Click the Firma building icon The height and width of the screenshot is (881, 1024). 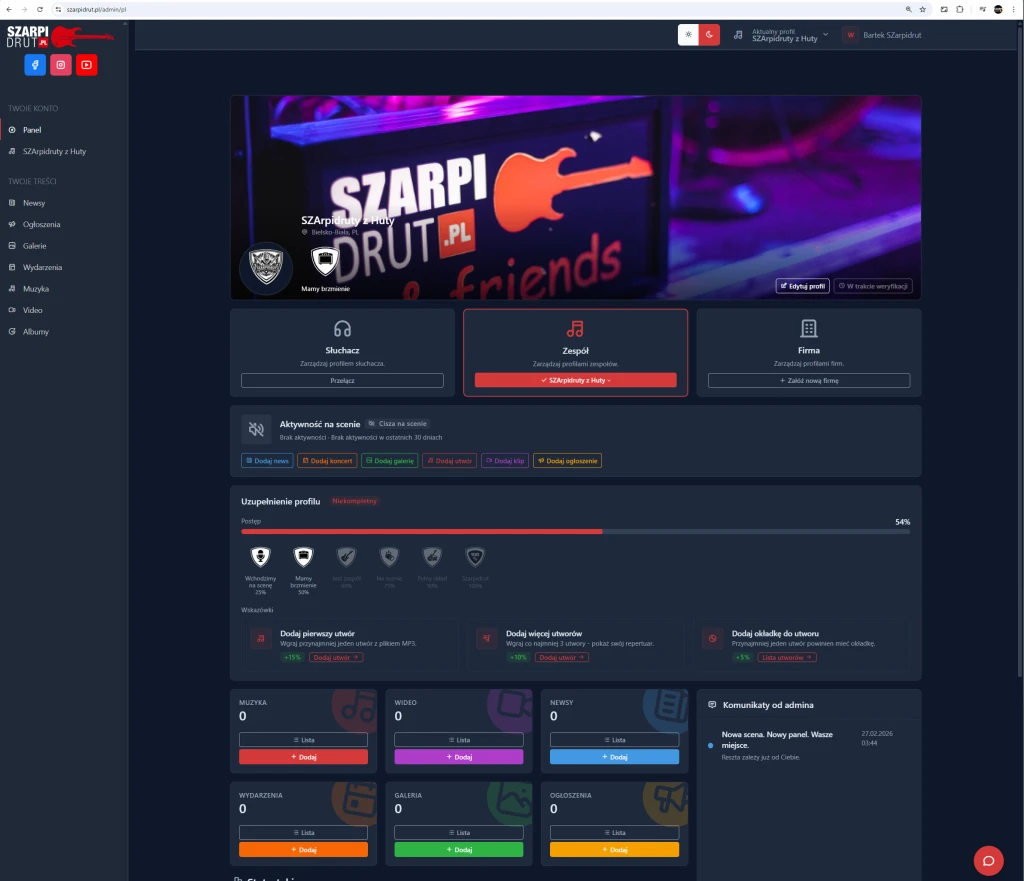[809, 329]
